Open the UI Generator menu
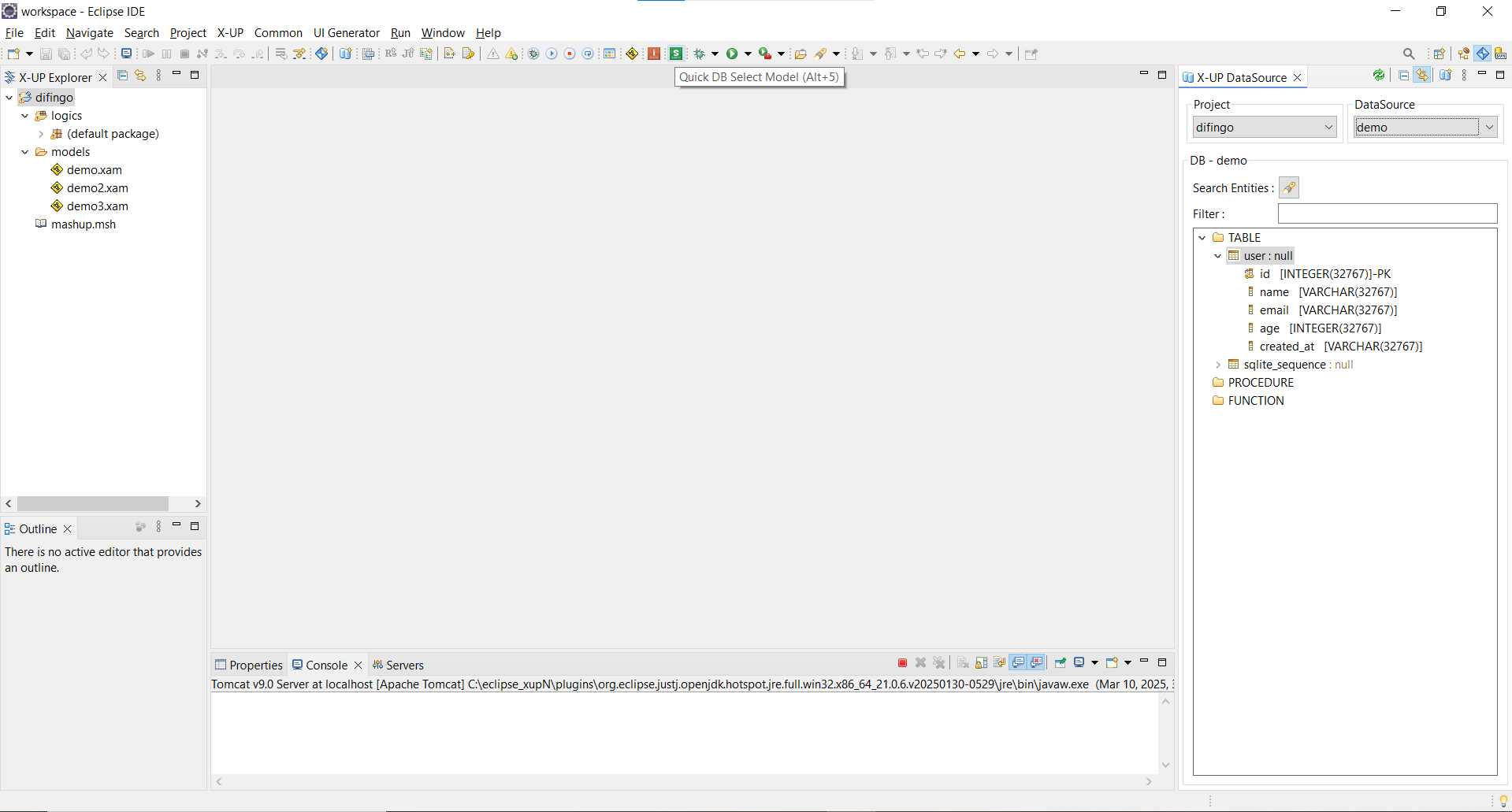This screenshot has height=812, width=1512. point(346,33)
